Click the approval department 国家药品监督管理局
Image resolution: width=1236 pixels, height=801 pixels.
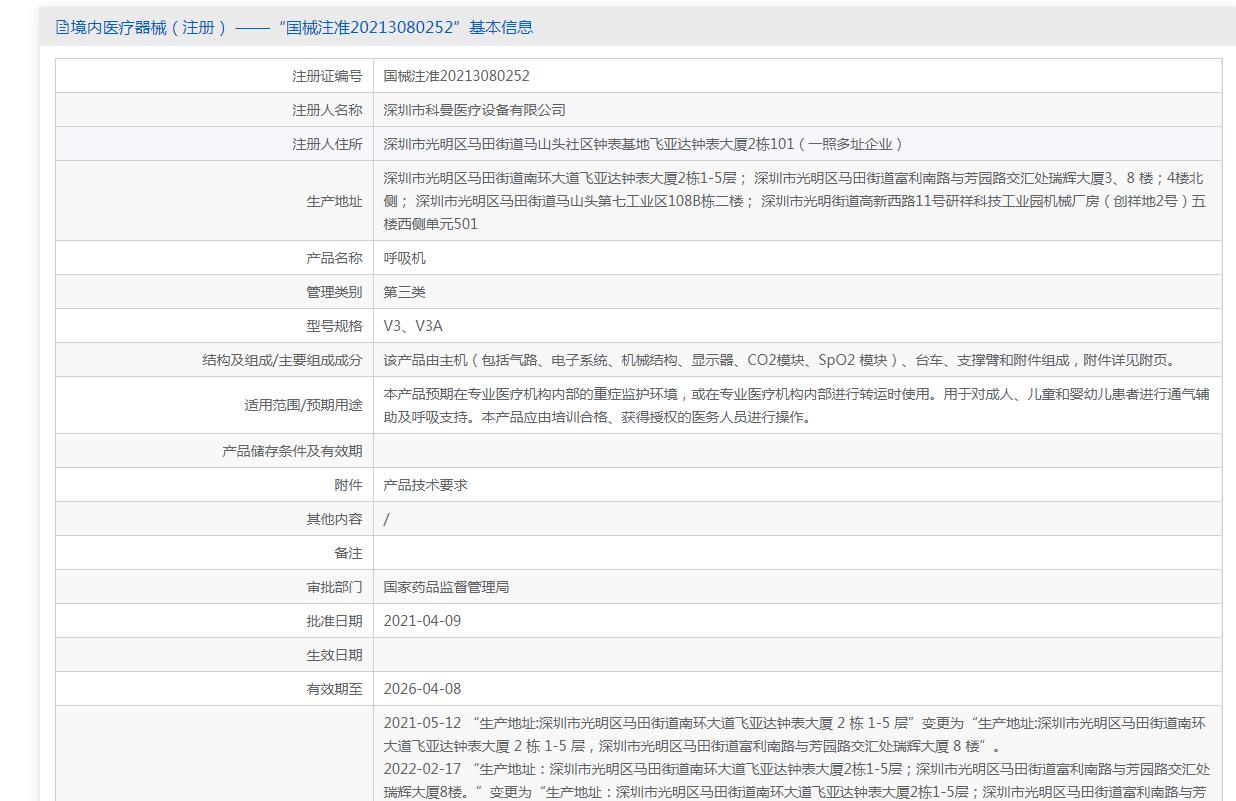click(446, 587)
